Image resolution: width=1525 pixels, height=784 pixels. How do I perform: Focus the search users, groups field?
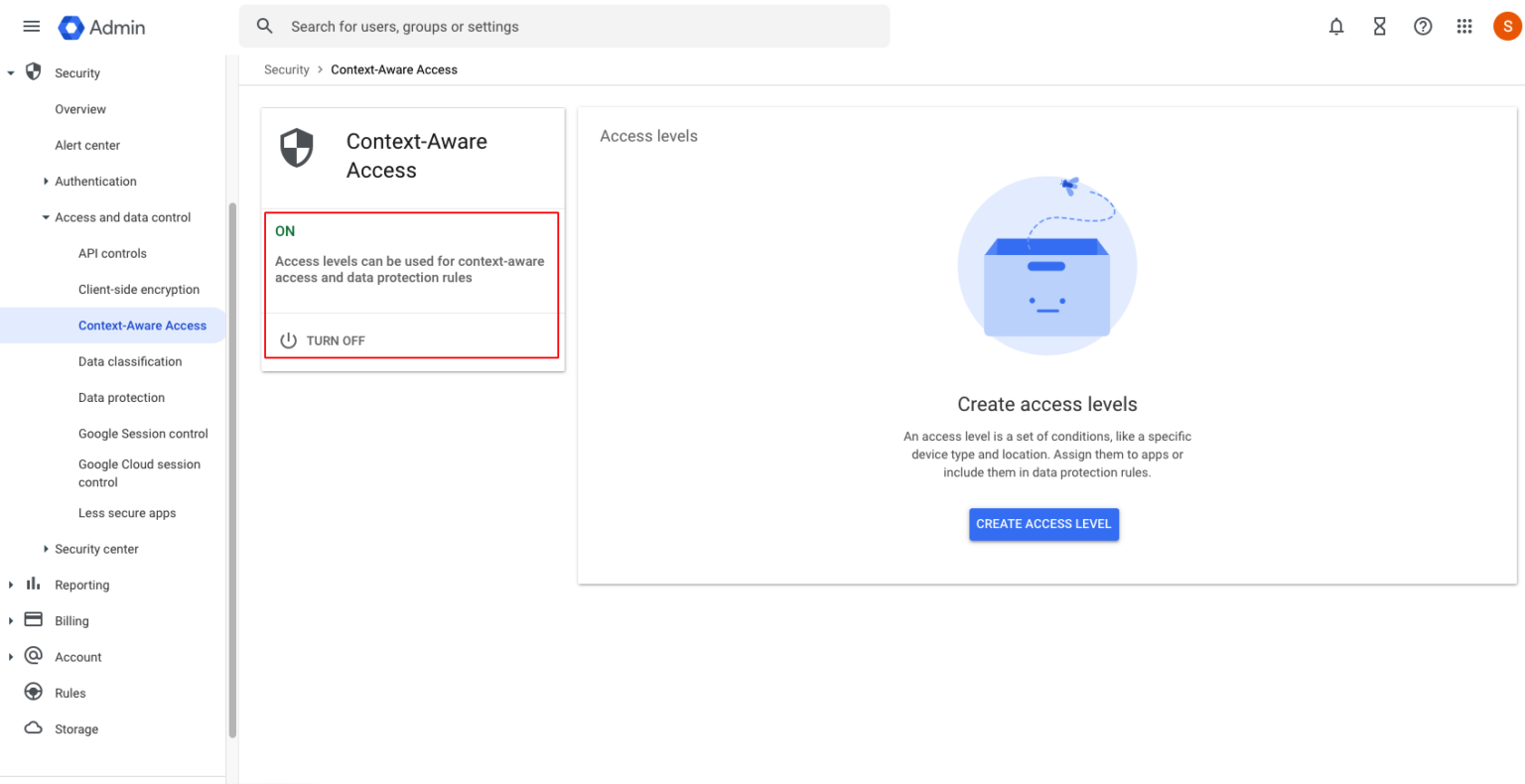click(x=564, y=27)
